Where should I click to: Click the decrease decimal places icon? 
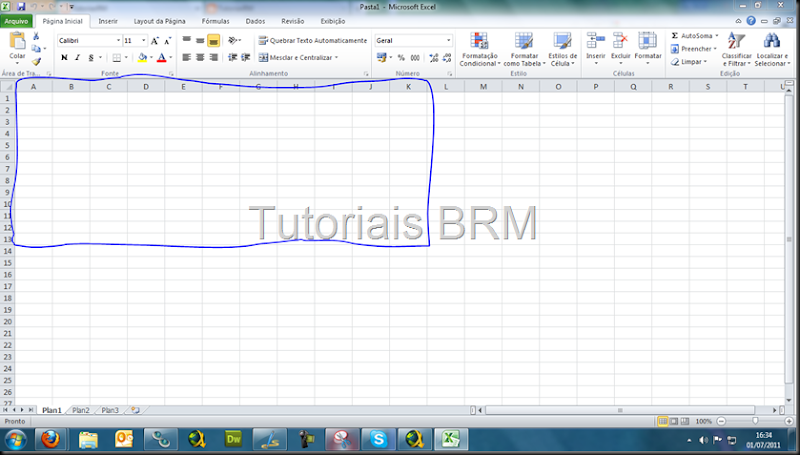[447, 58]
